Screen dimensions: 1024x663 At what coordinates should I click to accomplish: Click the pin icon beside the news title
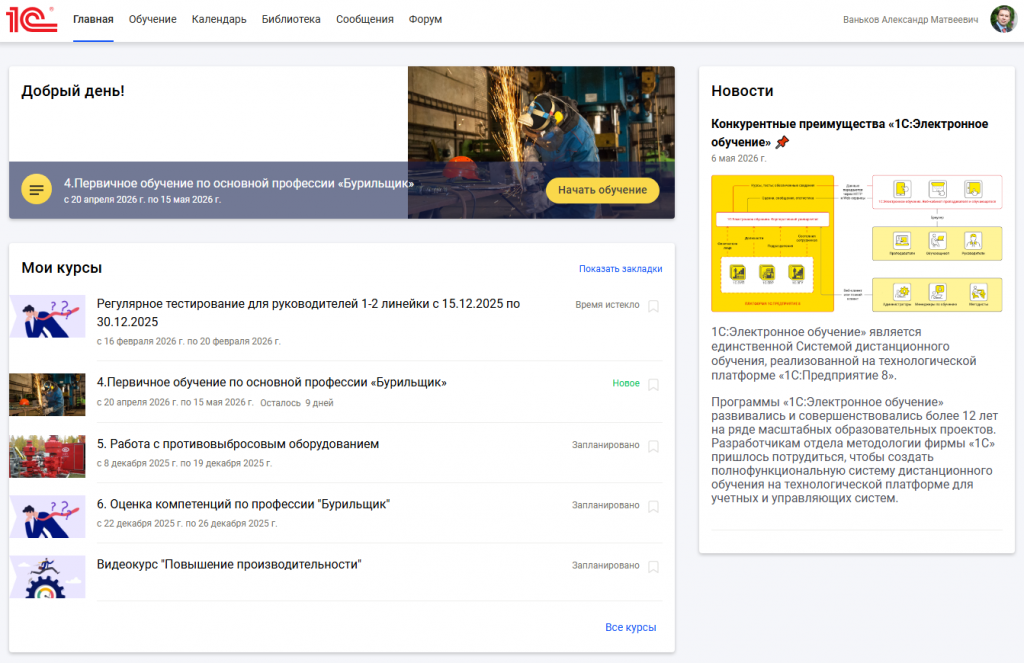coord(782,142)
